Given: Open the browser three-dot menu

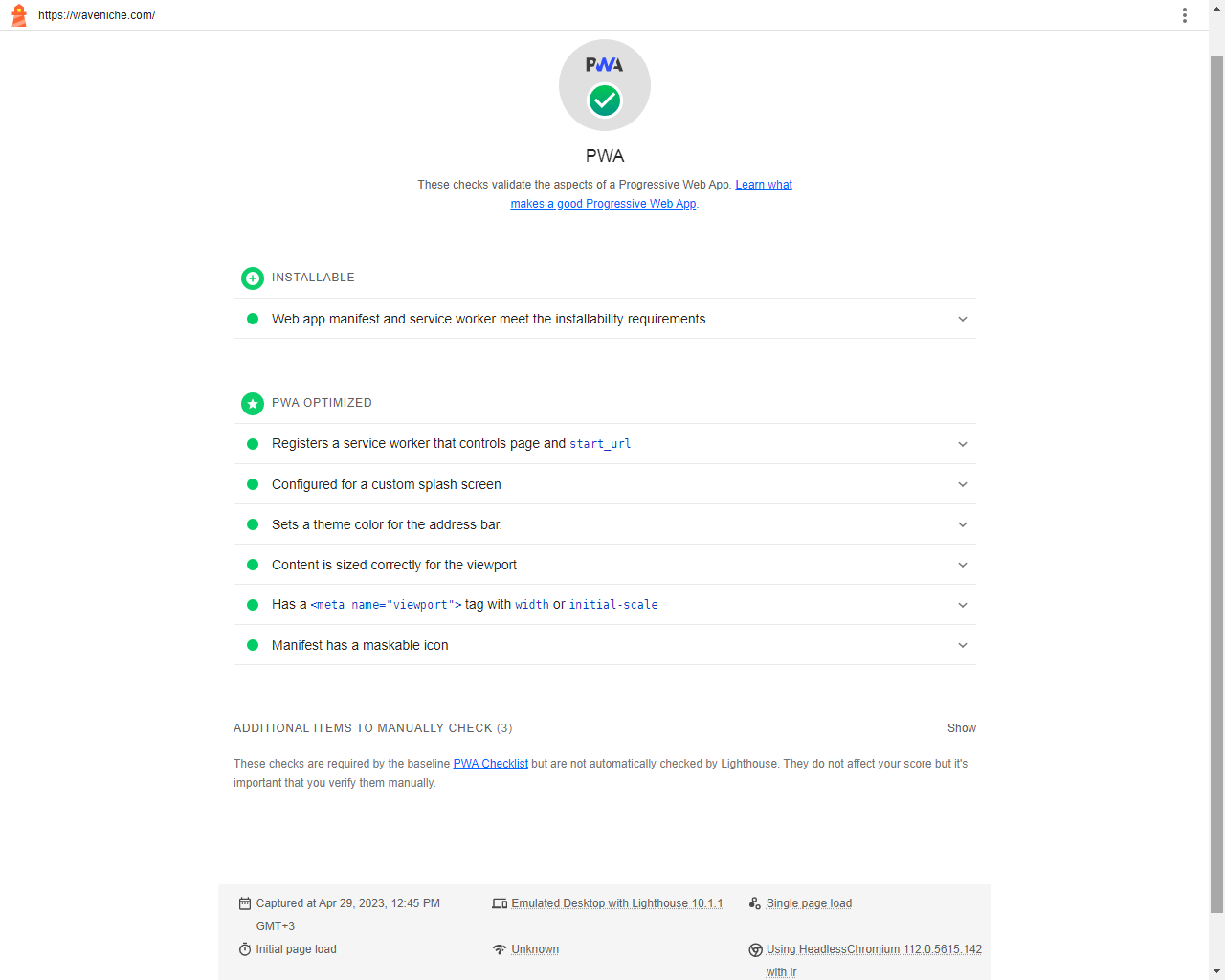Looking at the screenshot, I should pyautogui.click(x=1184, y=14).
